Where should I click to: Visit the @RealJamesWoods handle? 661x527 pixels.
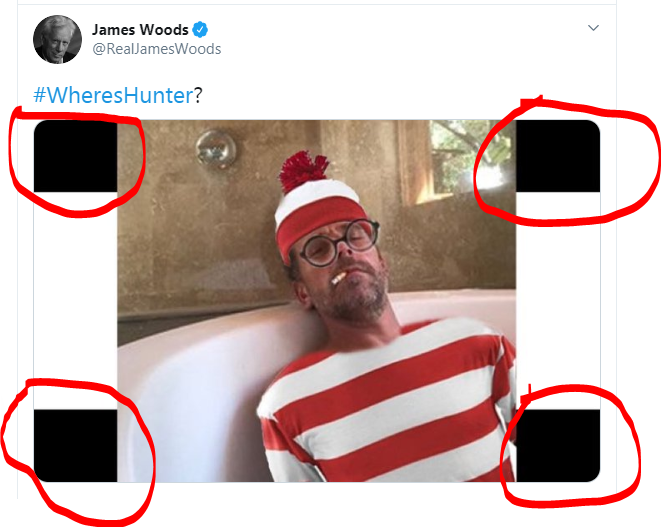click(156, 49)
